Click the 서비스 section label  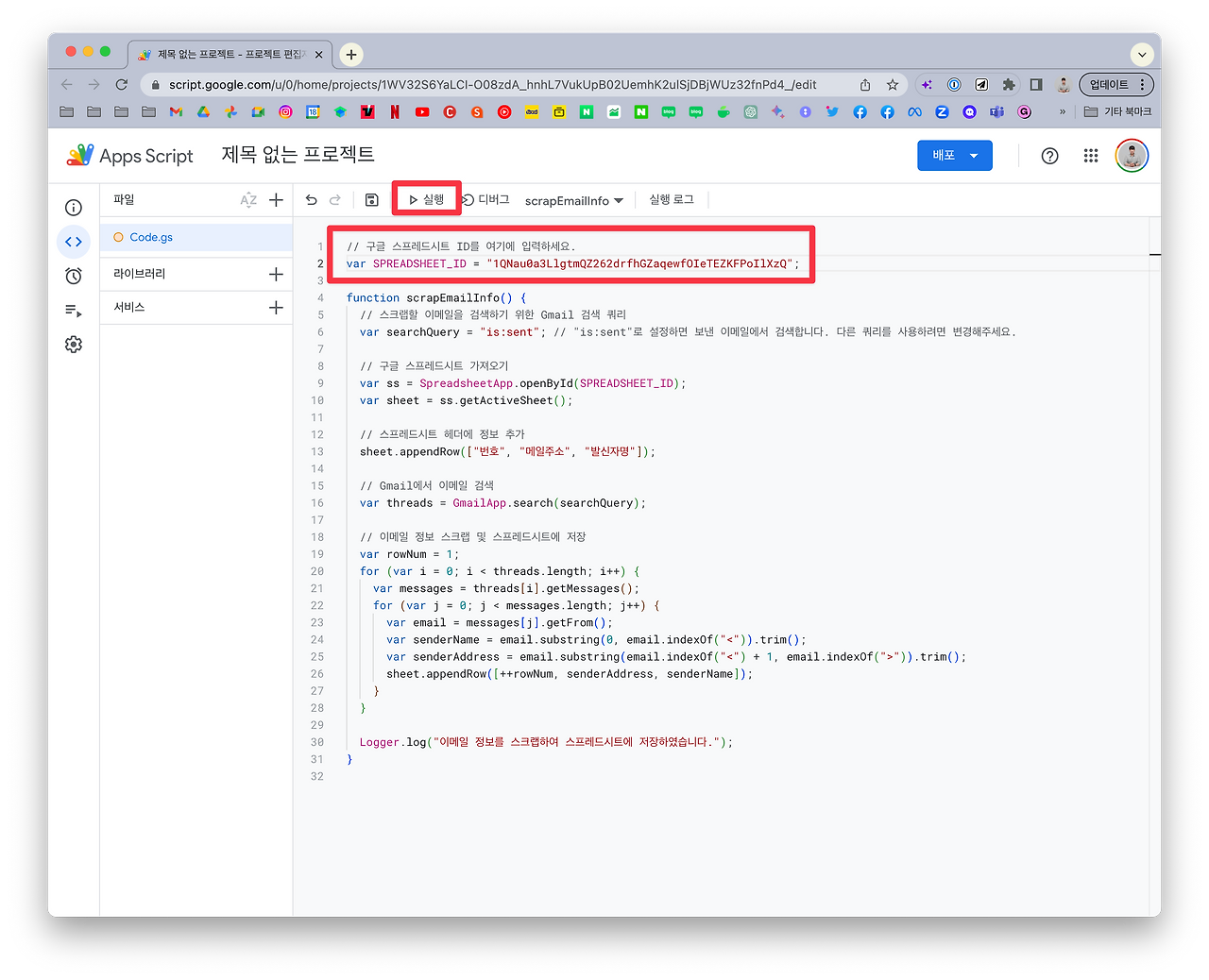coord(129,308)
